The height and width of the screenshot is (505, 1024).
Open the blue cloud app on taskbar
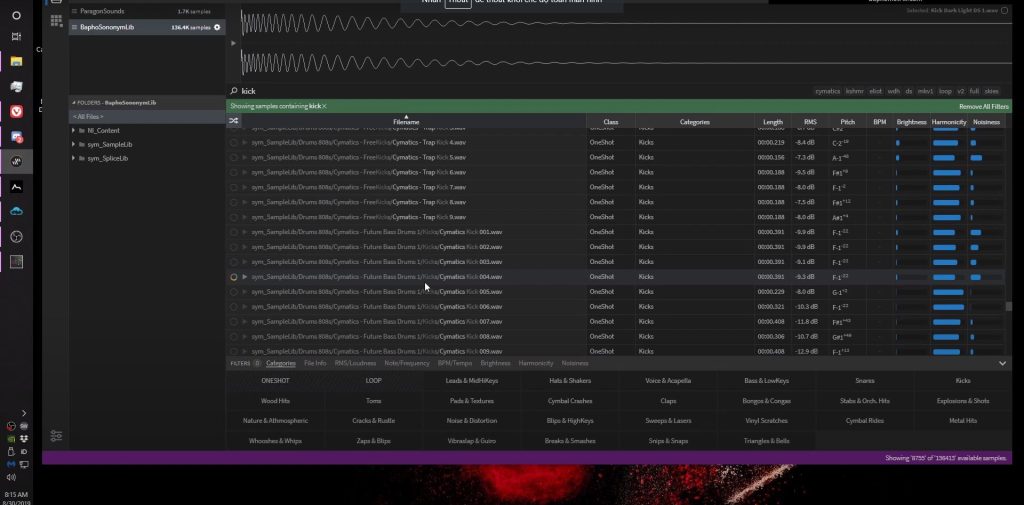pos(16,211)
